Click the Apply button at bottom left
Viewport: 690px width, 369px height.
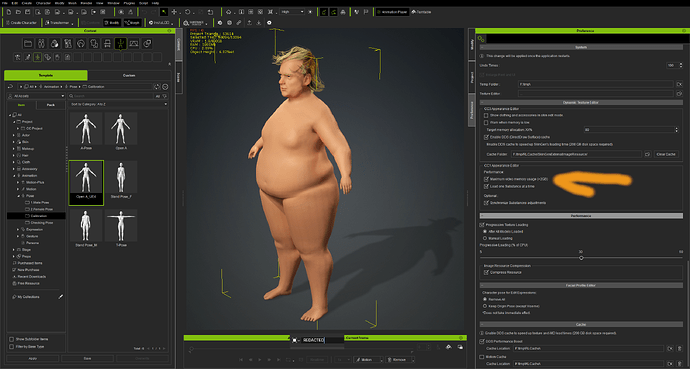[33, 358]
